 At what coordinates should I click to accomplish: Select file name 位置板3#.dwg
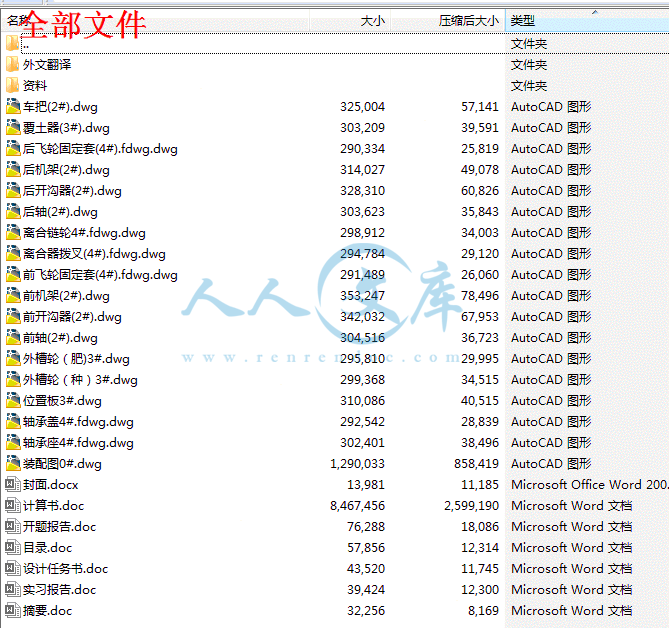pyautogui.click(x=62, y=401)
